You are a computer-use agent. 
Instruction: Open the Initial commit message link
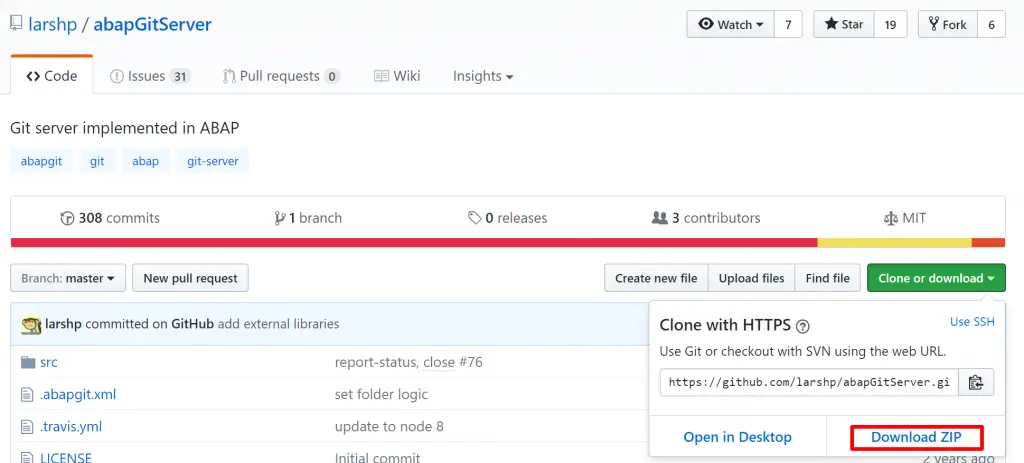point(377,458)
